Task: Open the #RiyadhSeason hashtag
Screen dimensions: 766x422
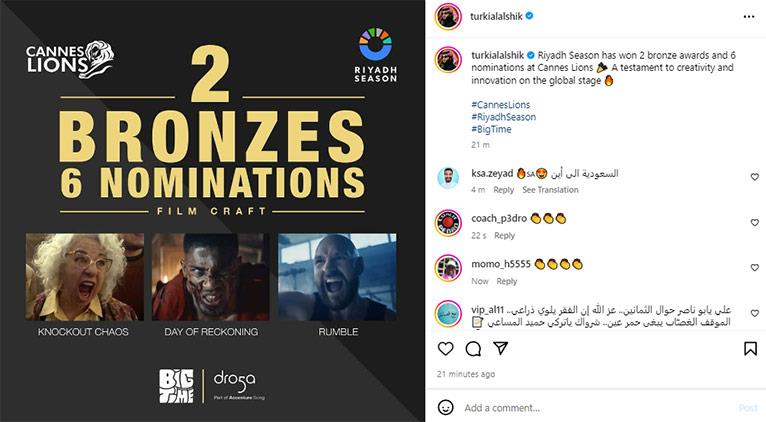Action: (x=504, y=117)
